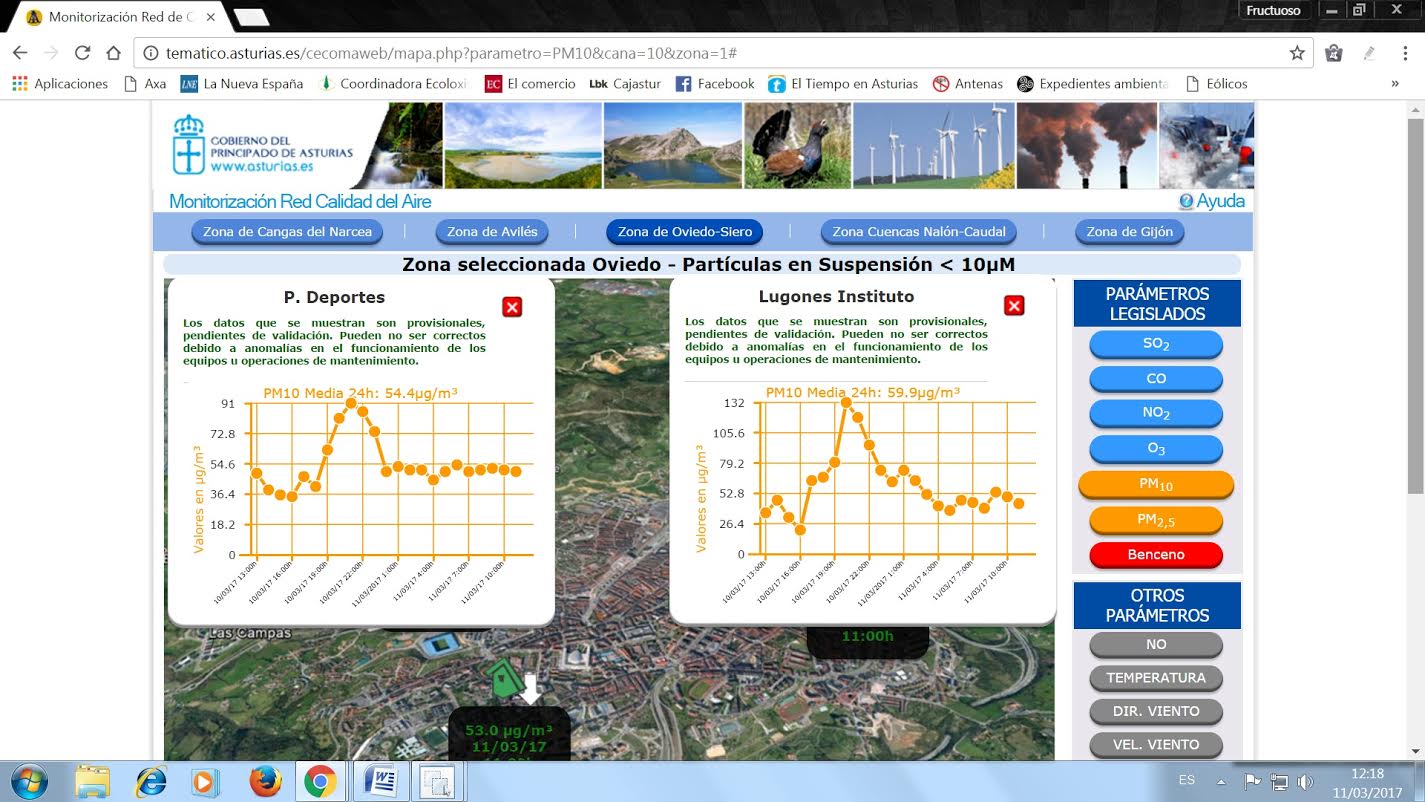Open Facebook bookmark
1425x802 pixels.
pyautogui.click(x=715, y=84)
